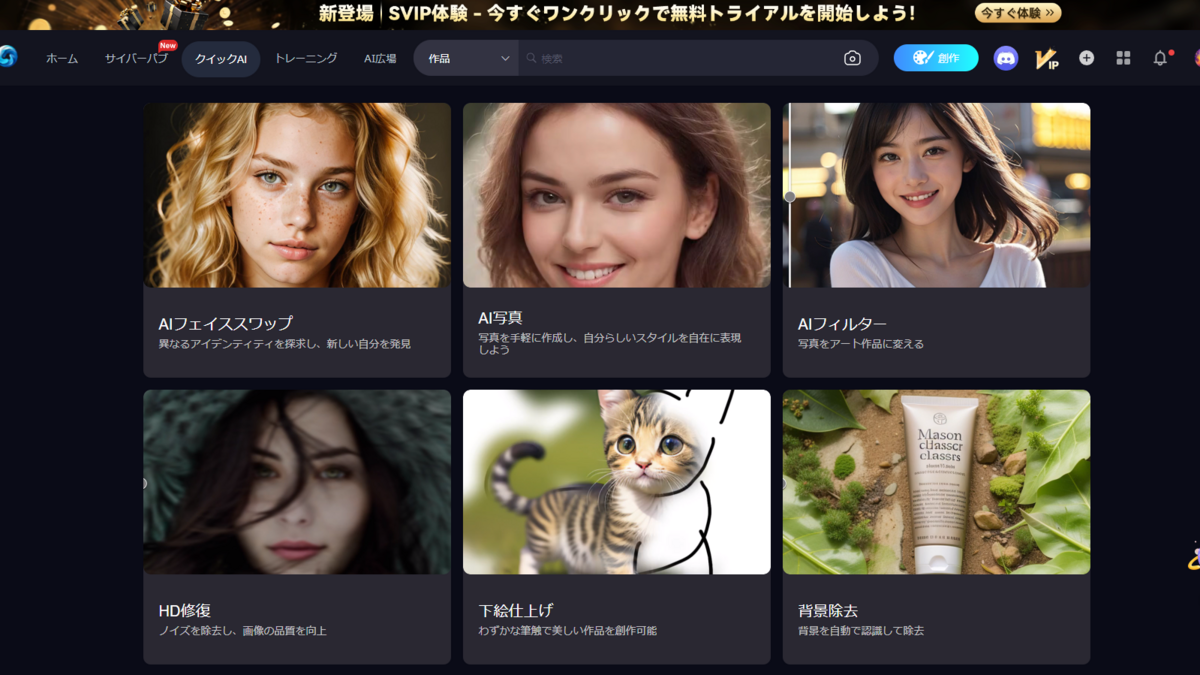The width and height of the screenshot is (1200, 675).
Task: Switch to the トレーニング tab
Action: click(306, 59)
